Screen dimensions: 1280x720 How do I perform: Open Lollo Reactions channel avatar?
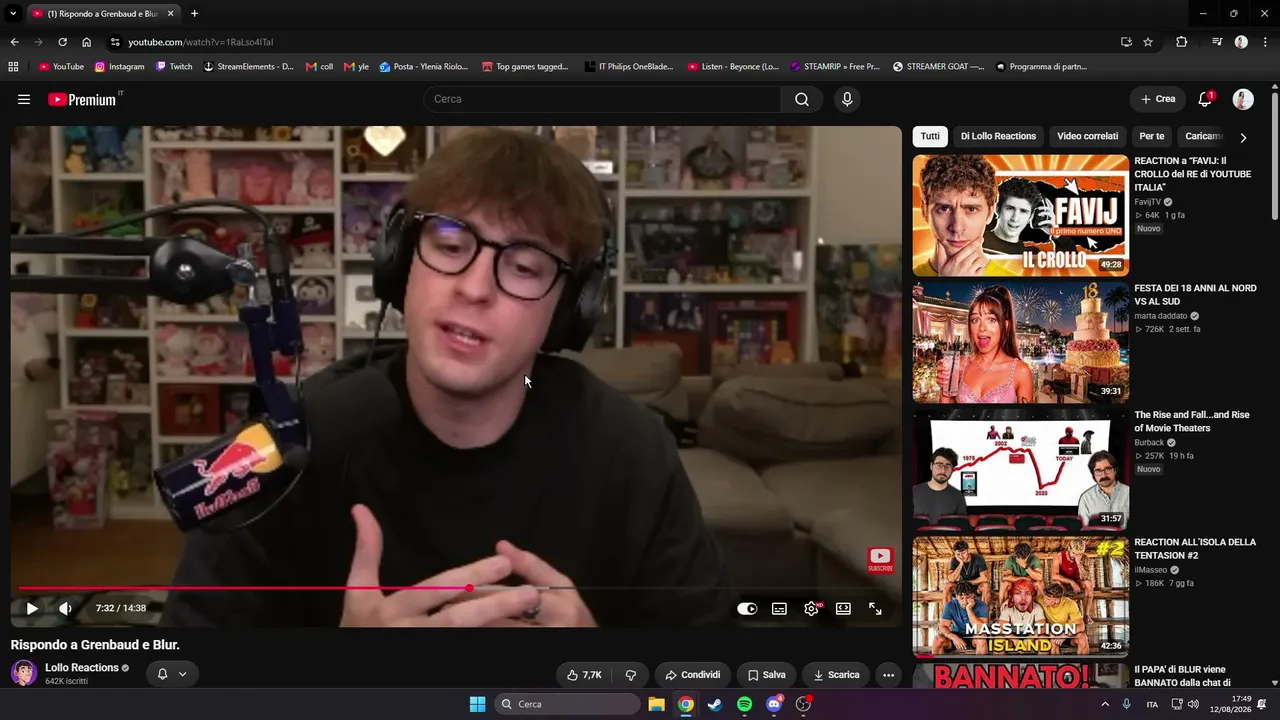pyautogui.click(x=24, y=673)
